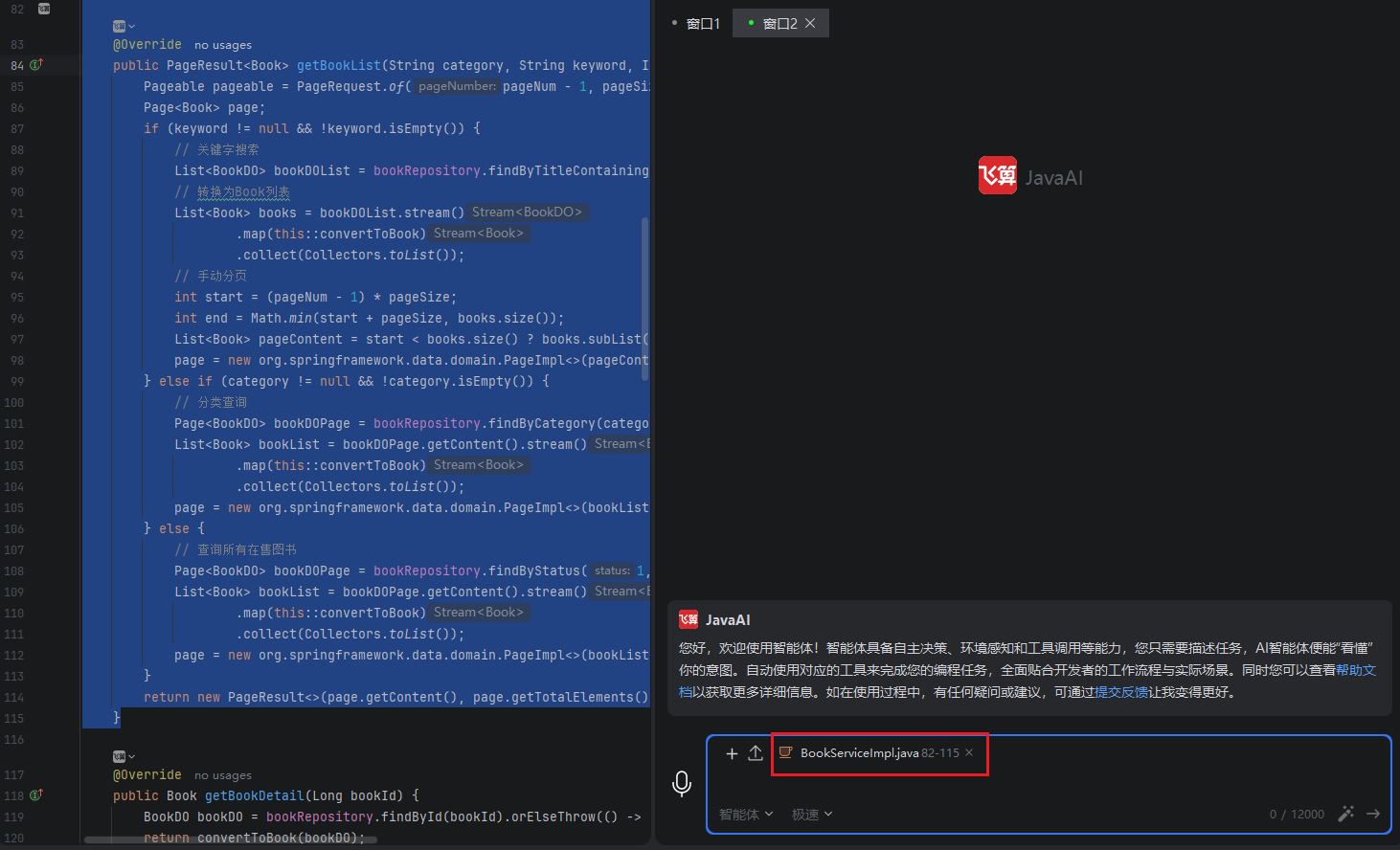Click findByCategory call on line 101
Image resolution: width=1400 pixels, height=850 pixels.
(x=541, y=423)
